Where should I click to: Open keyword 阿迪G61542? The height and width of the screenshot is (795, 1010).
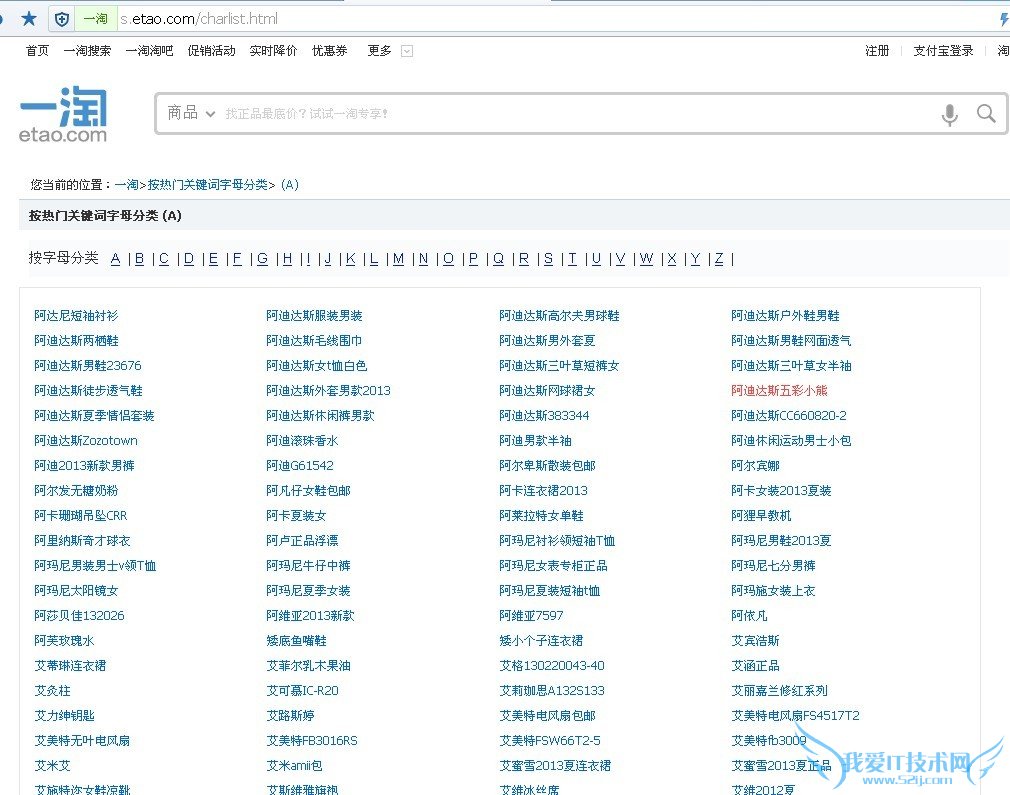pos(300,465)
